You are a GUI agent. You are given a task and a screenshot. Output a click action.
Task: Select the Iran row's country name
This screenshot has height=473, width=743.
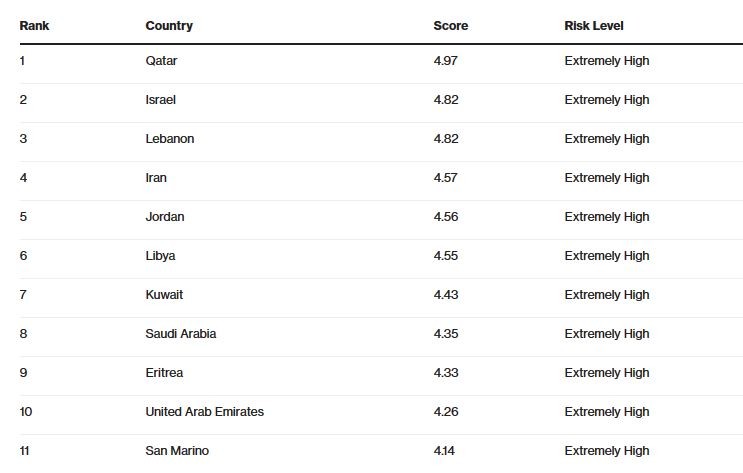(156, 178)
